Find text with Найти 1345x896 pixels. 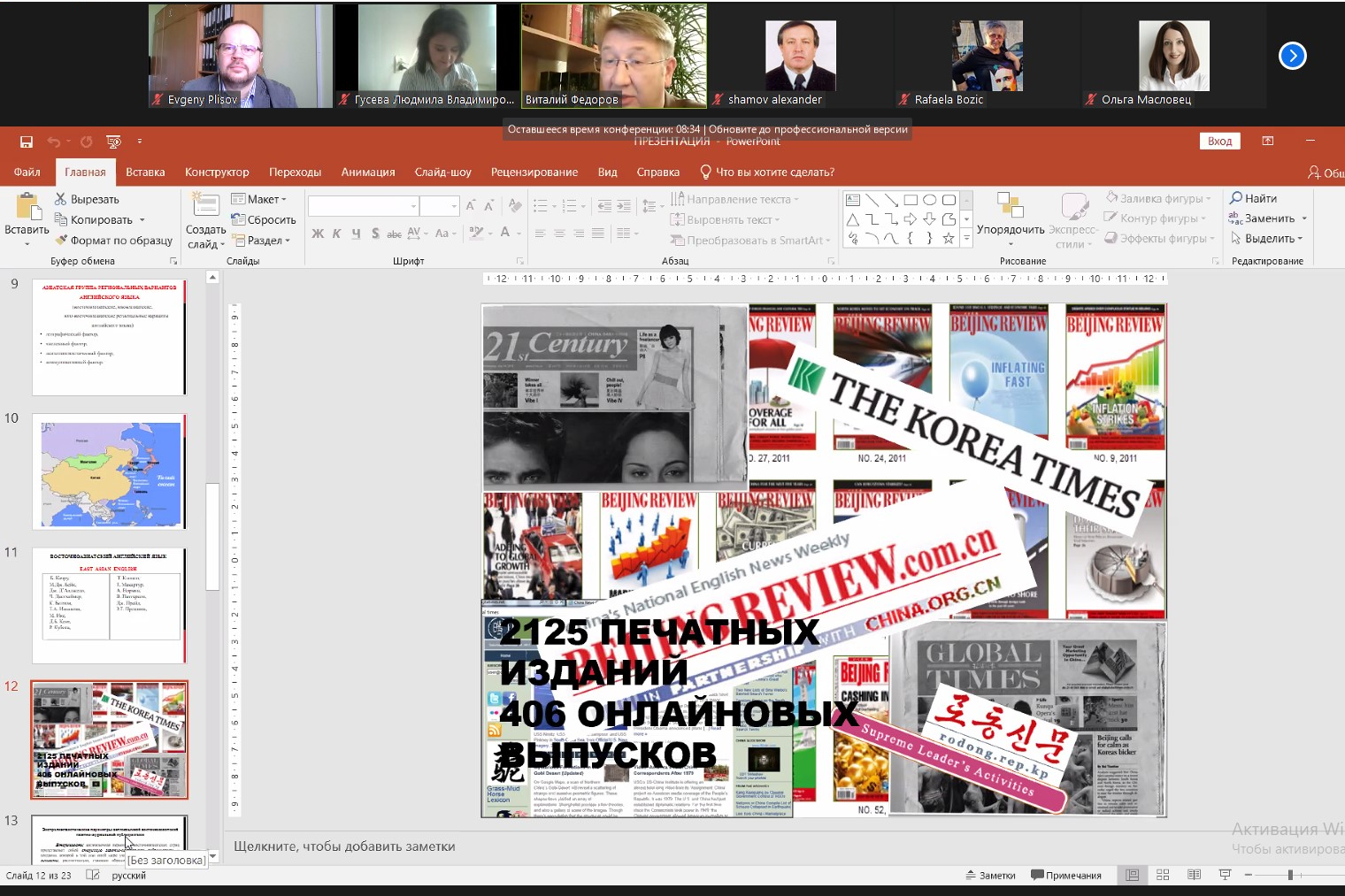coord(1253,198)
